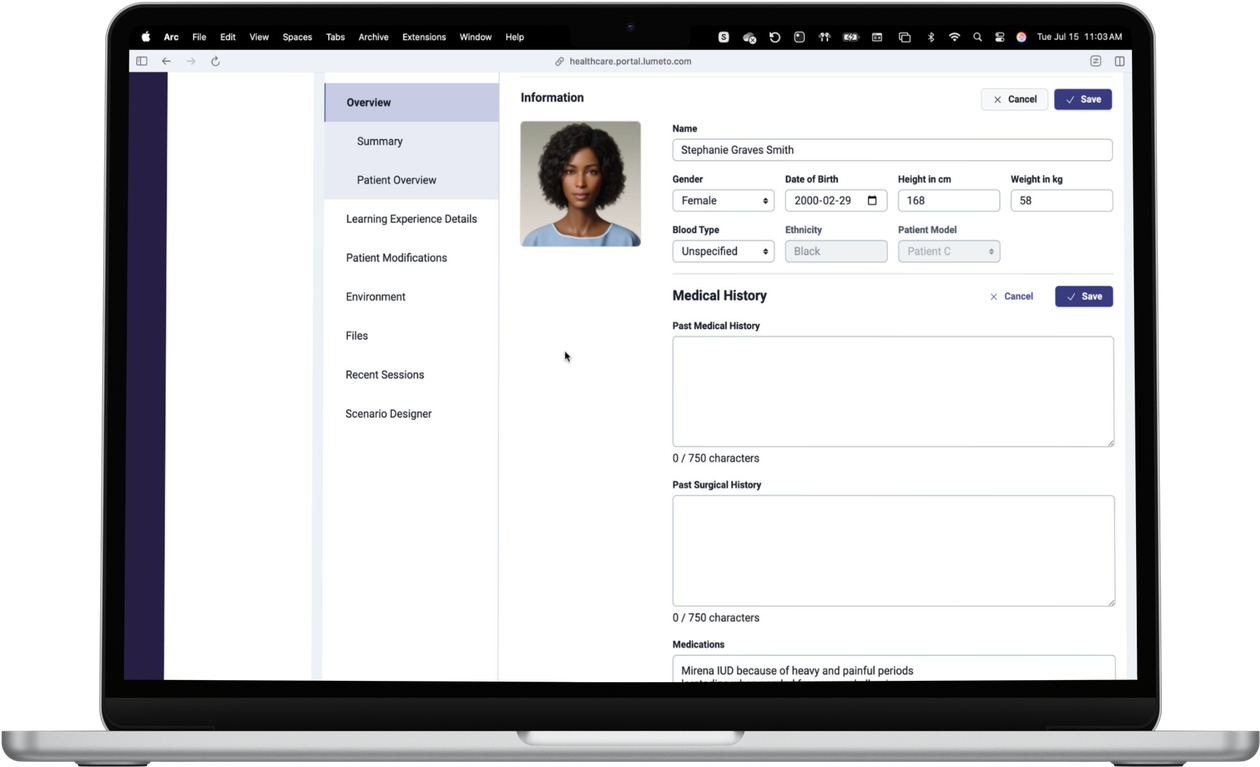Image resolution: width=1260 pixels, height=767 pixels.
Task: Open the Apple menu
Action: 146,37
